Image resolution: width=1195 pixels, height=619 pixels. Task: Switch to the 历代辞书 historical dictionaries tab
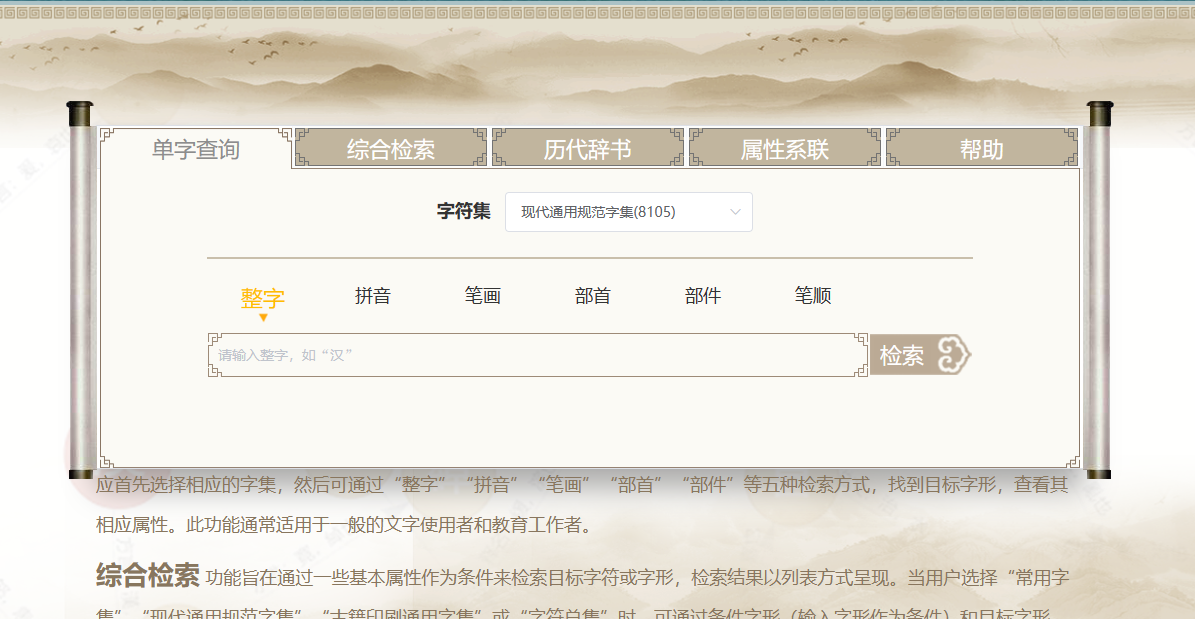588,147
